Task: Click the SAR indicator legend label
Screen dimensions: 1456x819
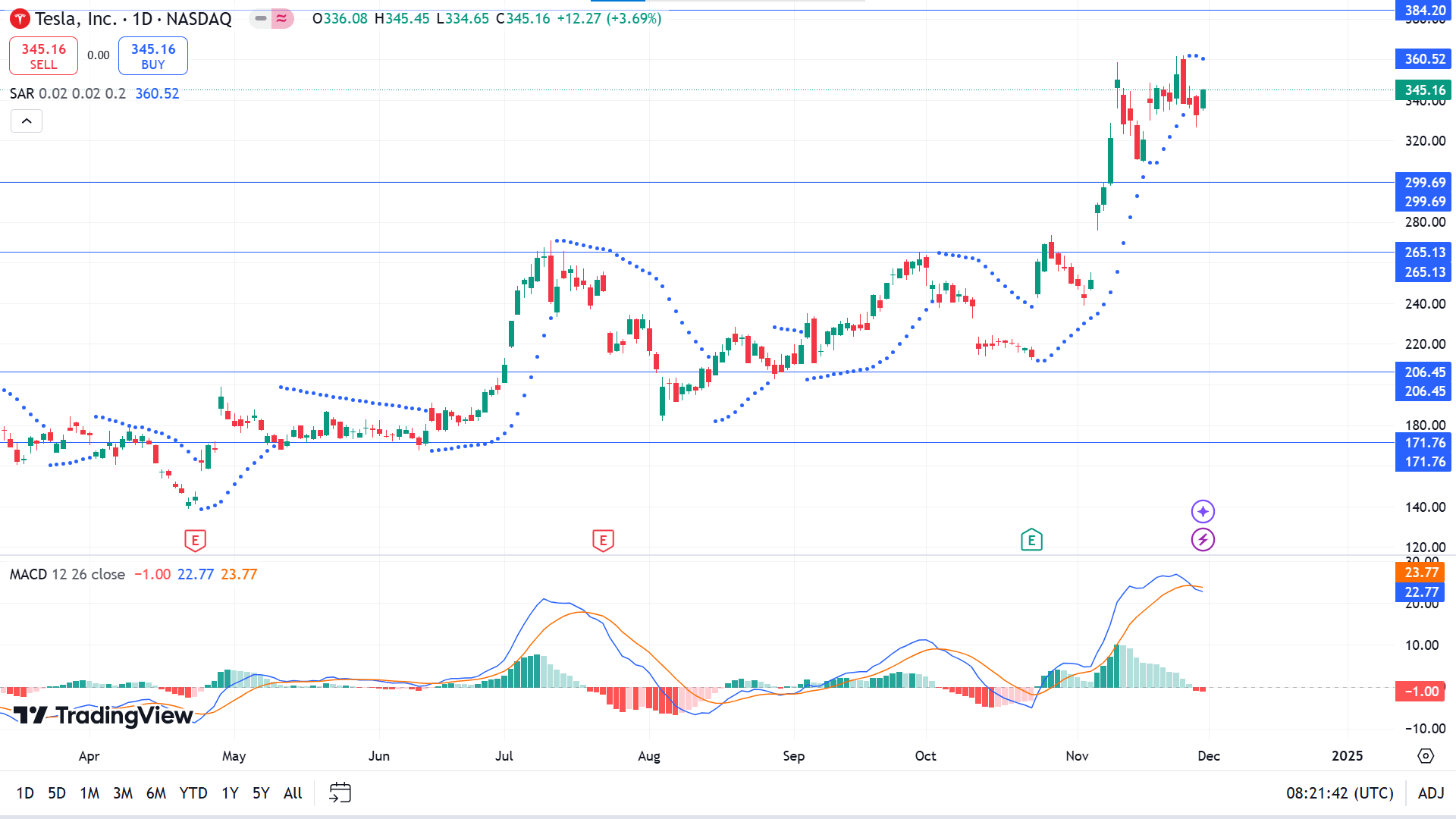Action: click(x=22, y=93)
